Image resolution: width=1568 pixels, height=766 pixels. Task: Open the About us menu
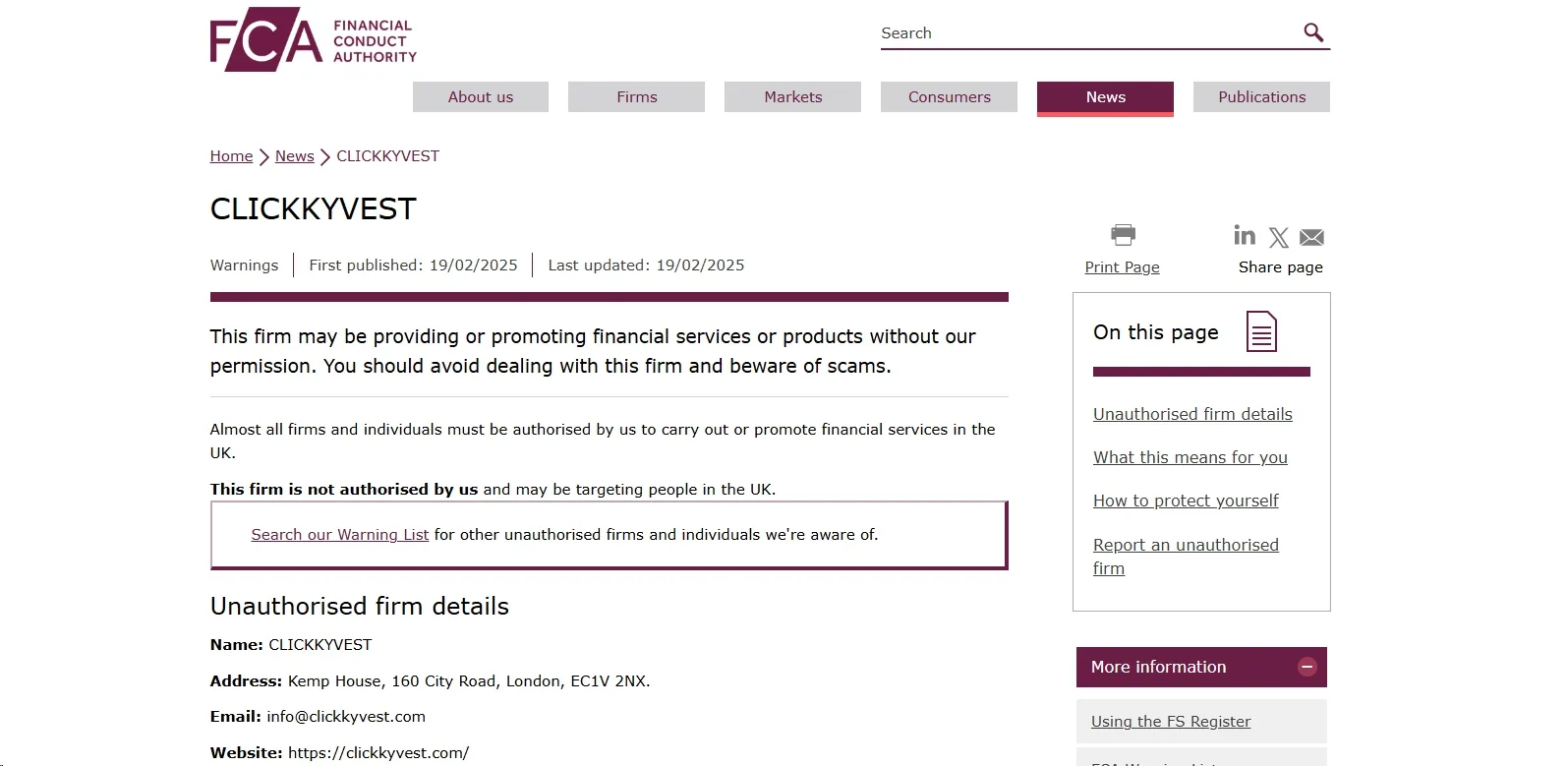481,96
